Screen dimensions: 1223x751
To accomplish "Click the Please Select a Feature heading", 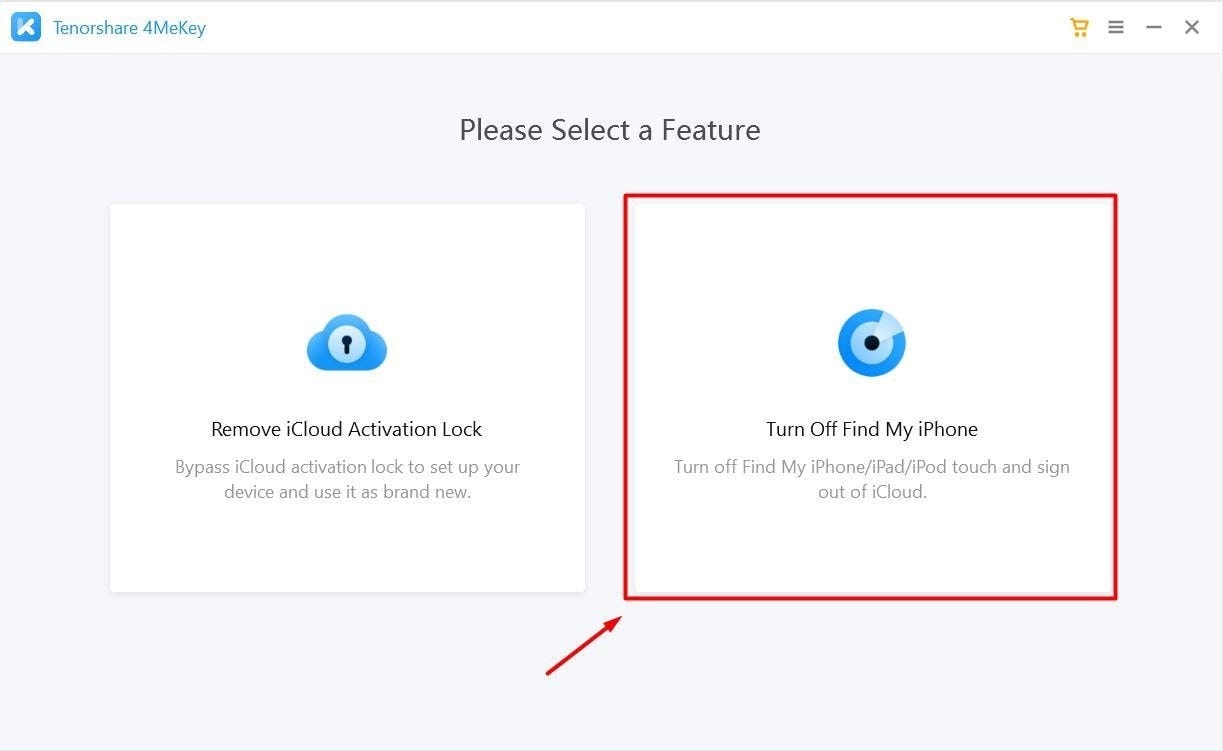I will pos(610,130).
